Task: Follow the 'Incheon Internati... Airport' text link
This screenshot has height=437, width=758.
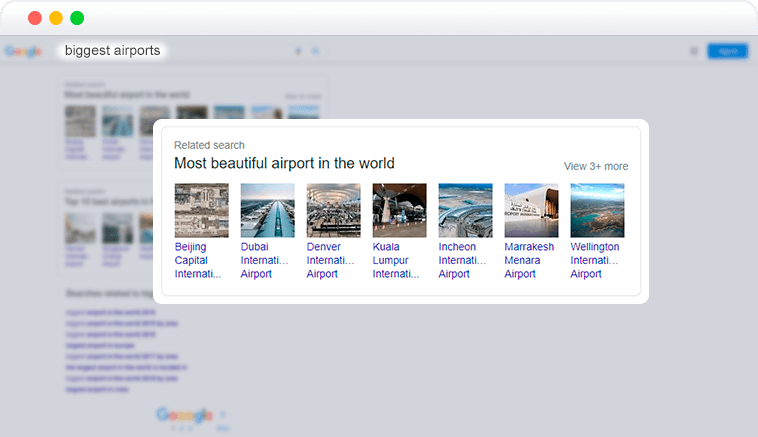Action: click(x=462, y=260)
